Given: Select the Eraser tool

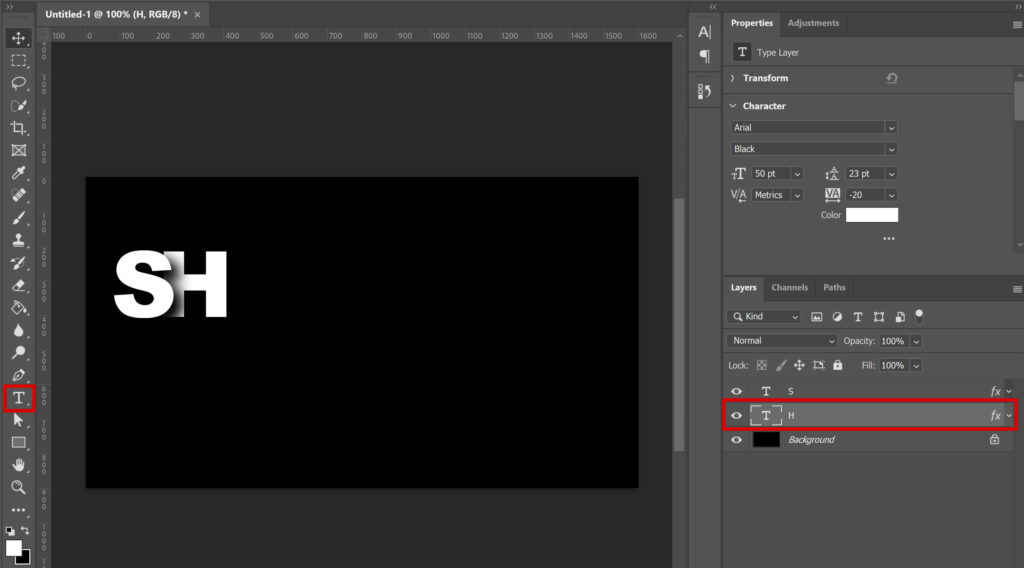Looking at the screenshot, I should click(x=18, y=285).
